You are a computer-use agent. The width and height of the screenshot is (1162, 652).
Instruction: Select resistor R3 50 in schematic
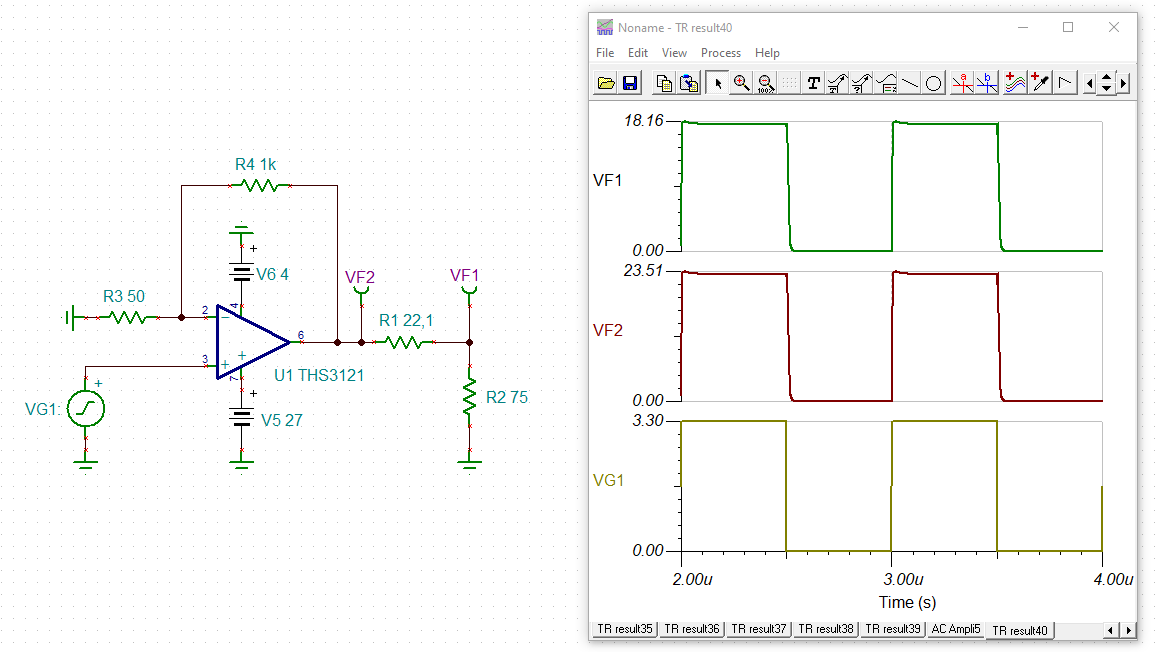pyautogui.click(x=127, y=318)
